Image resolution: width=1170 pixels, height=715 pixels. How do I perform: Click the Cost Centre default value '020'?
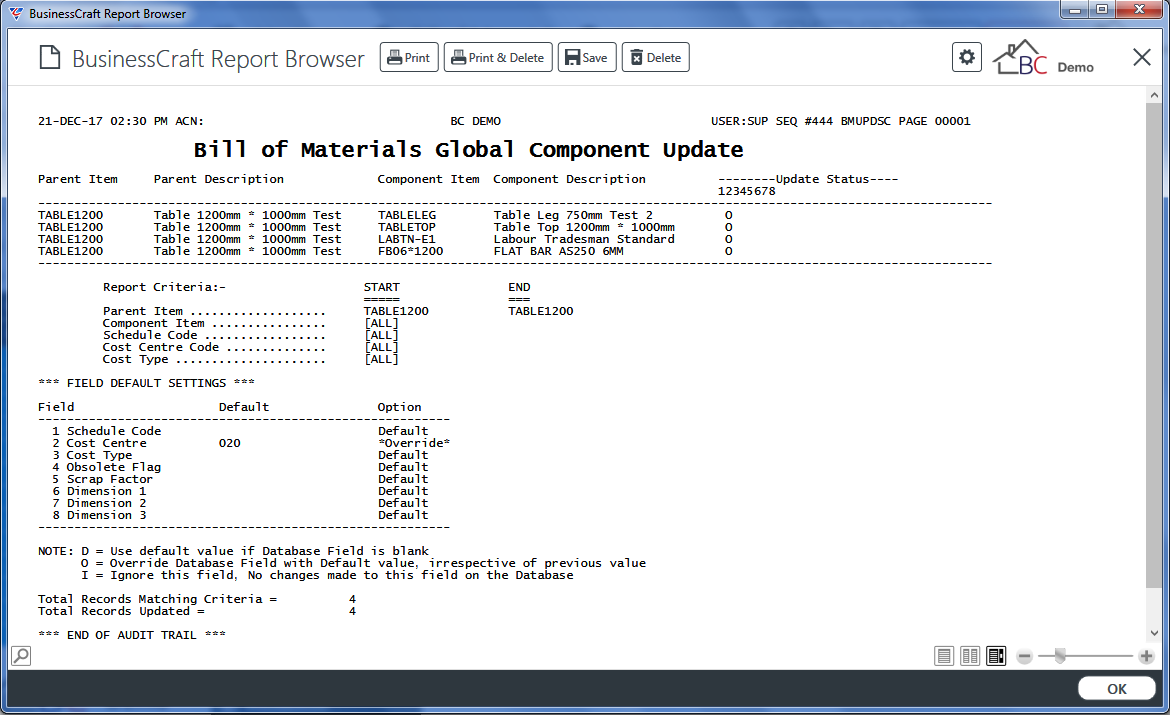[x=230, y=443]
